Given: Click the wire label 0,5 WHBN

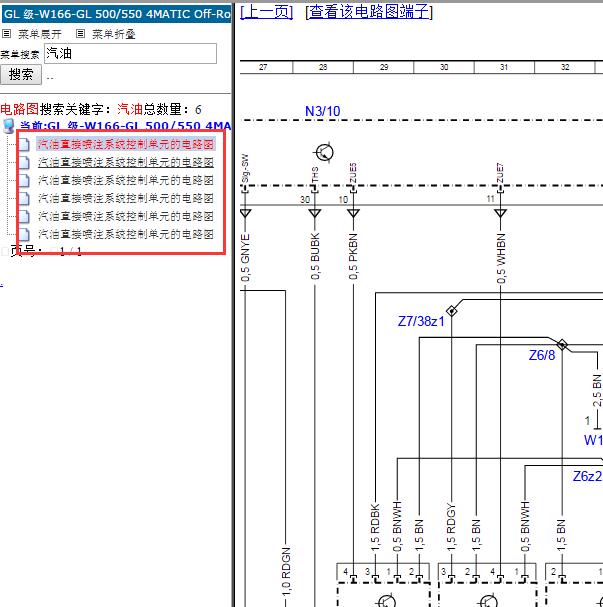Looking at the screenshot, I should point(500,258).
